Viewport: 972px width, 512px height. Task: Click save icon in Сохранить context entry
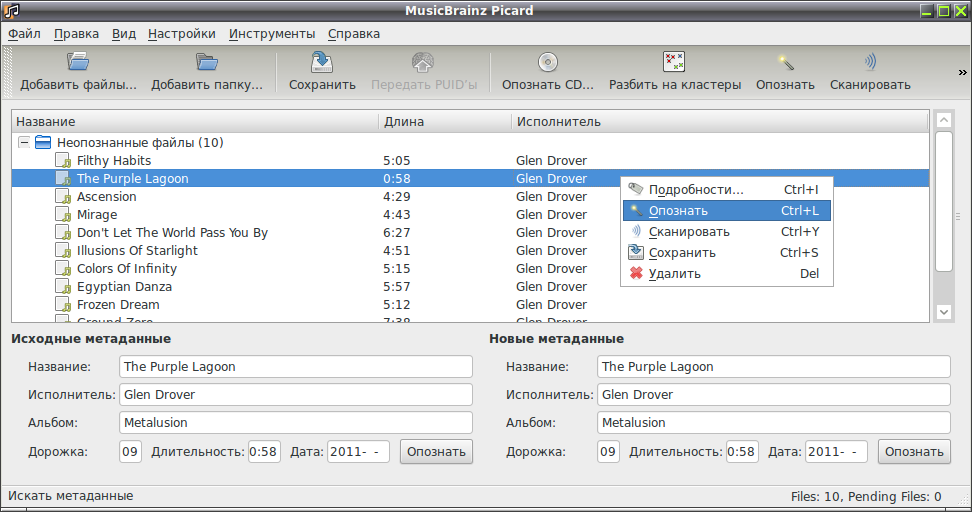tap(635, 252)
